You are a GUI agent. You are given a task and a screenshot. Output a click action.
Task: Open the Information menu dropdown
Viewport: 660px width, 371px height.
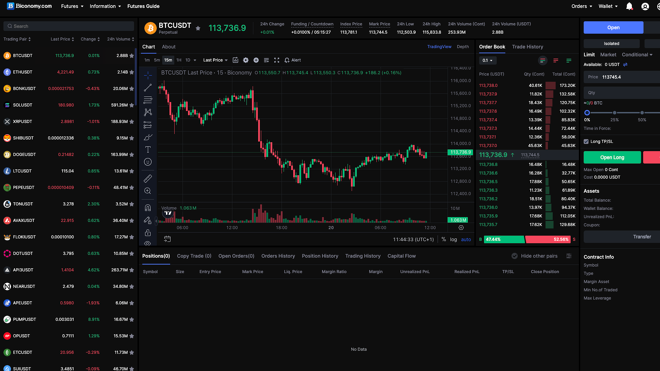click(105, 6)
